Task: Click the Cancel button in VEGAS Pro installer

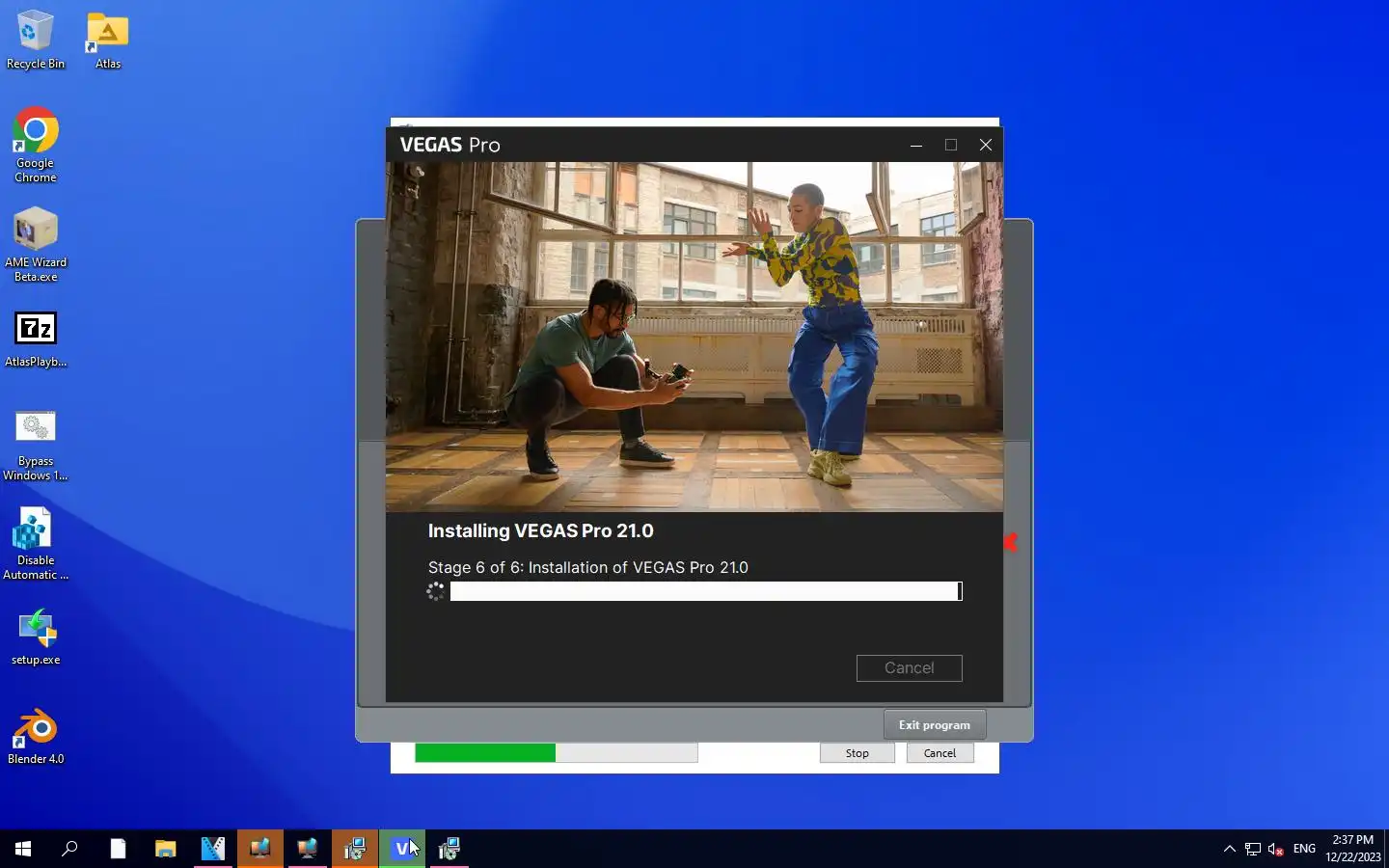Action: click(909, 667)
